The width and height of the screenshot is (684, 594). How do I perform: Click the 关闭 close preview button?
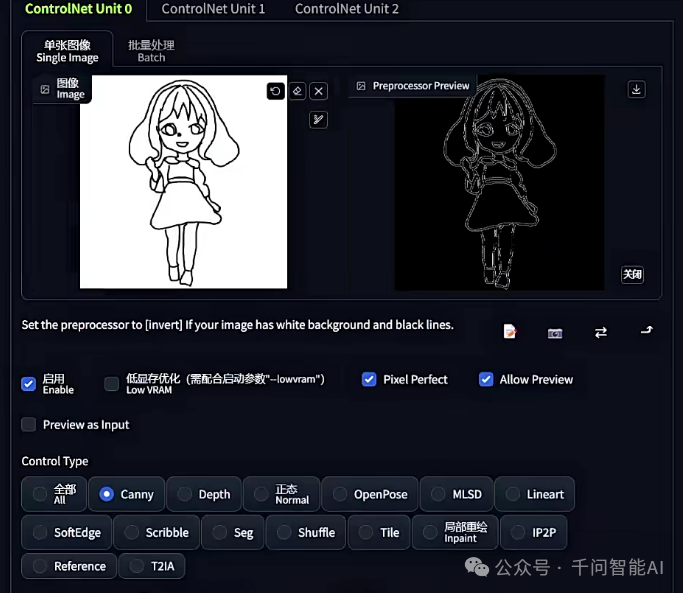(632, 274)
